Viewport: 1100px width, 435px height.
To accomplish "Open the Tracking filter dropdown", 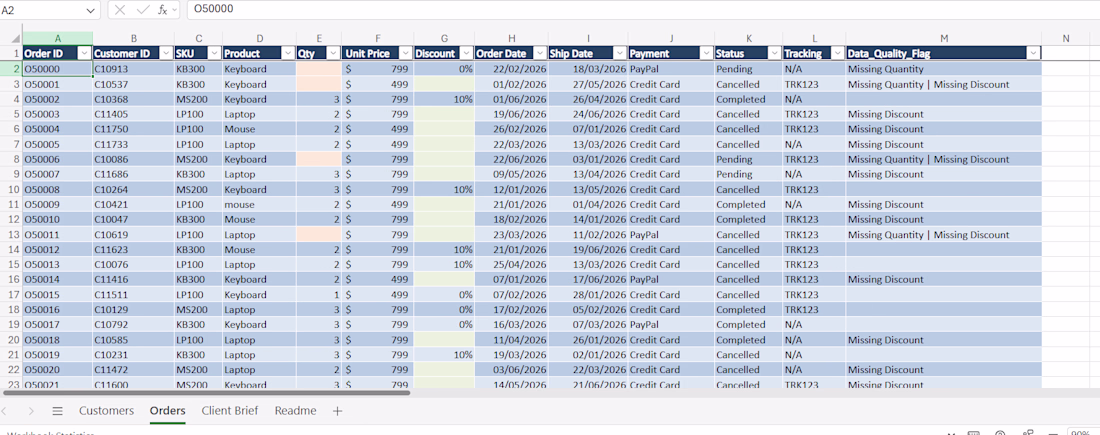I will point(837,53).
